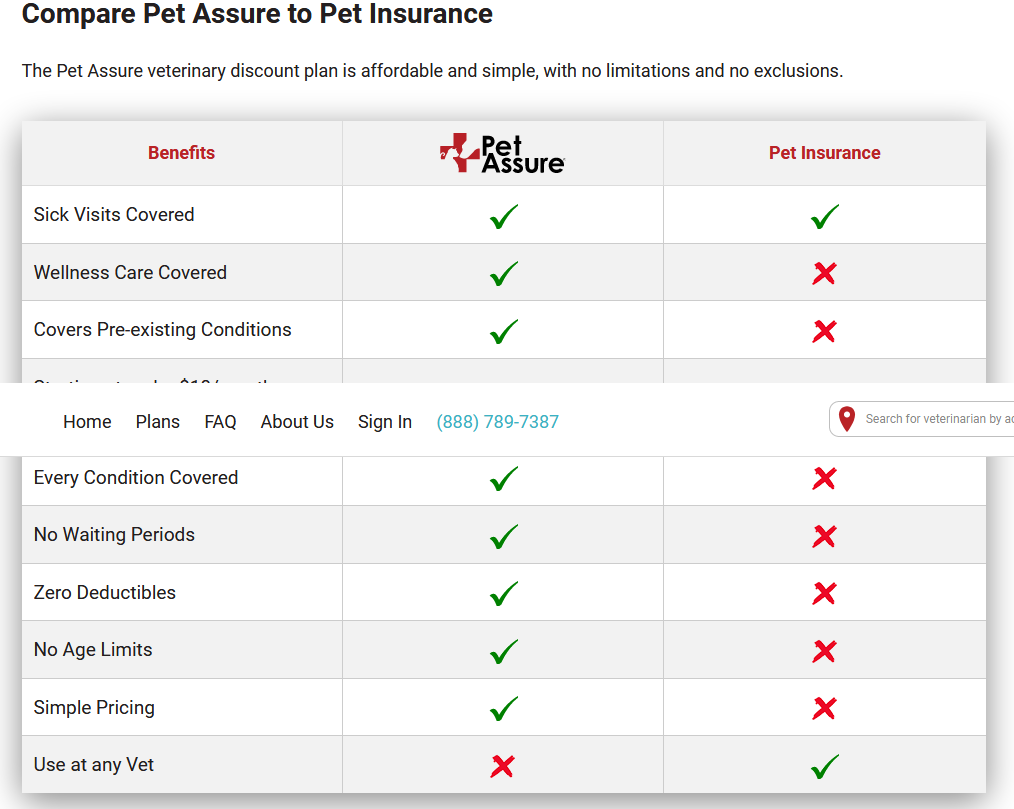Click Pet Assure checkmark for Simple Pricing
1014x809 pixels.
pyautogui.click(x=504, y=709)
